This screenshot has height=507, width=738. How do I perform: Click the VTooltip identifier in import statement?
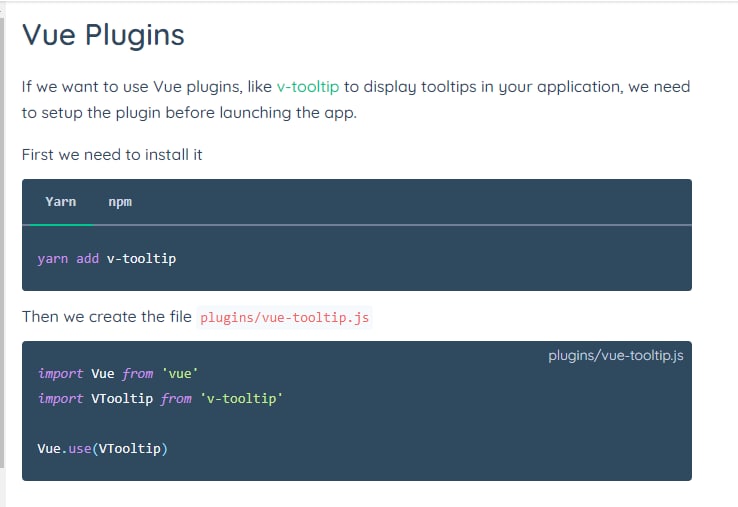(x=122, y=399)
